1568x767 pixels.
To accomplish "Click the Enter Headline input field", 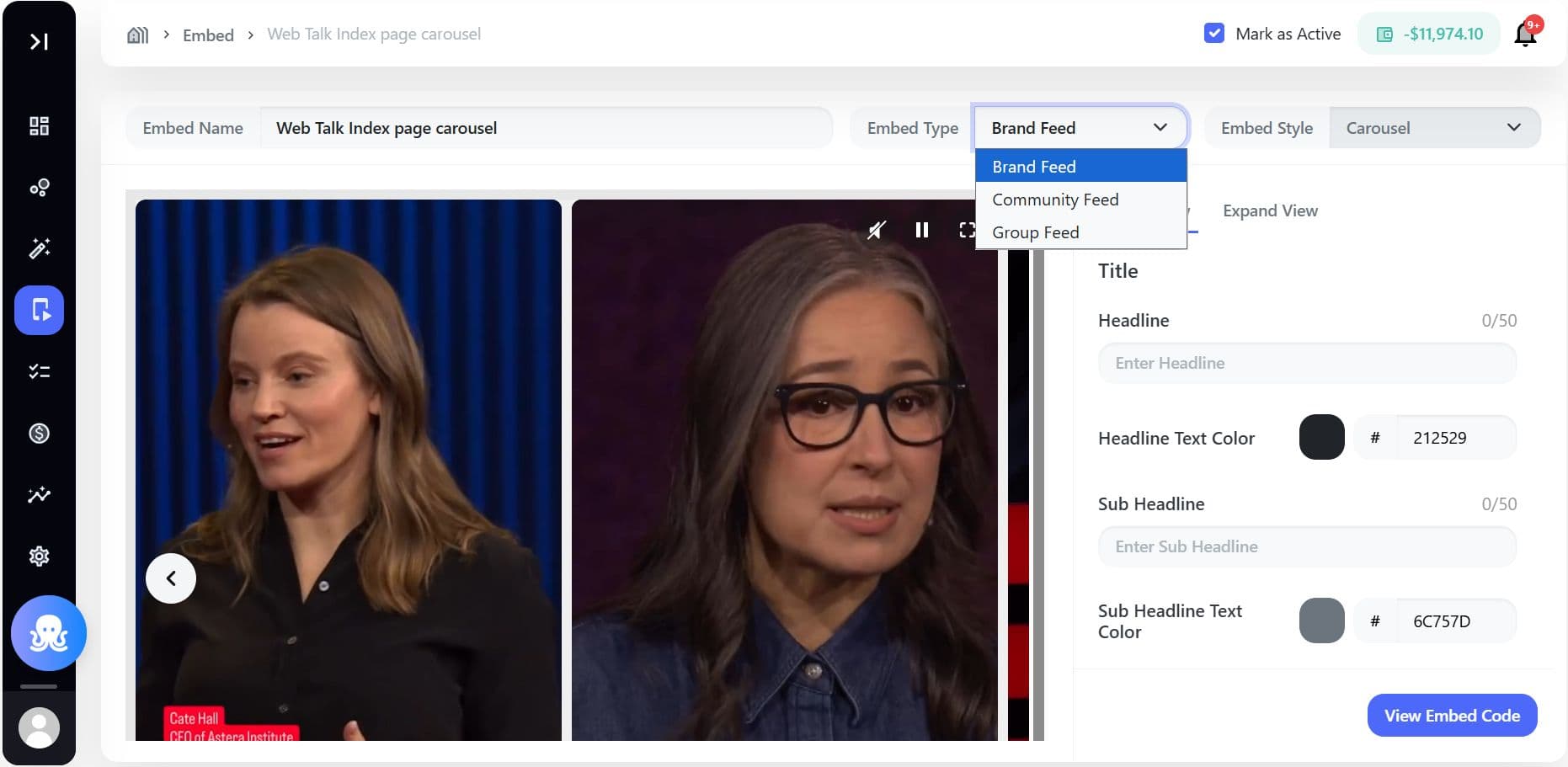I will (1306, 364).
